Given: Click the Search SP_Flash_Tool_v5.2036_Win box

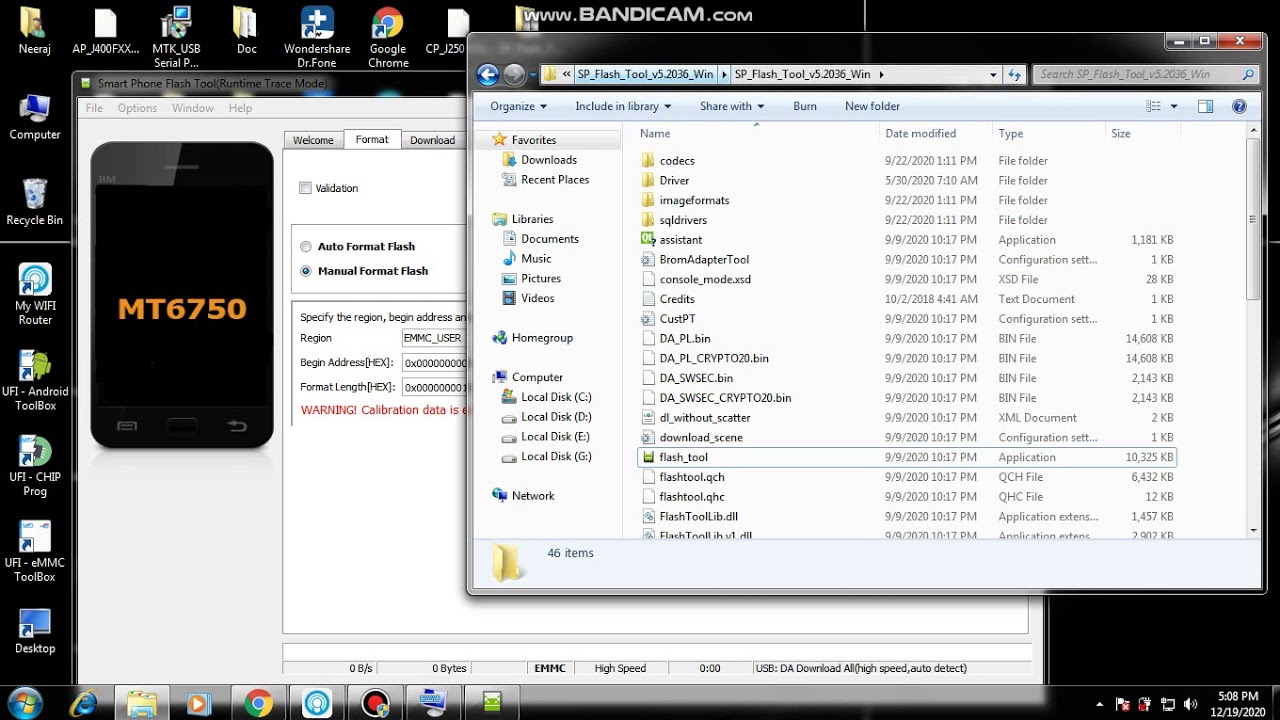Looking at the screenshot, I should 1146,74.
